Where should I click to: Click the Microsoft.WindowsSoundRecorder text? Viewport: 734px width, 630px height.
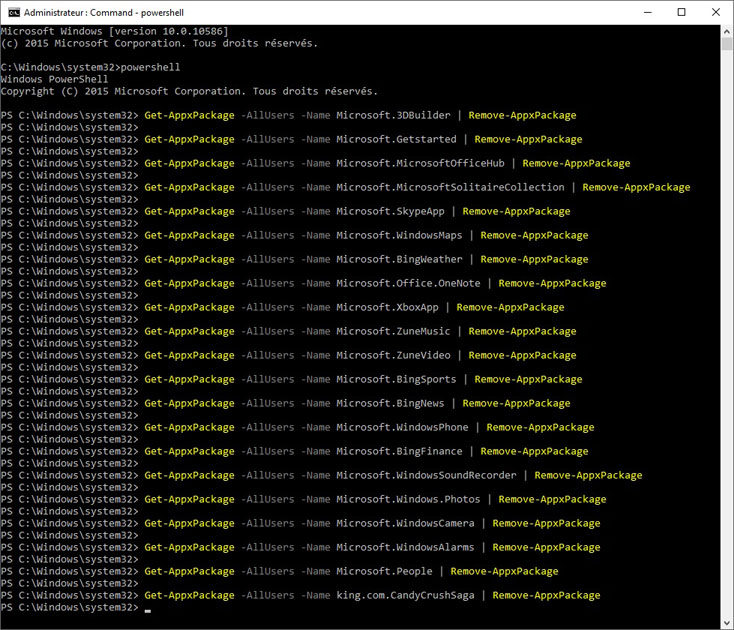426,475
